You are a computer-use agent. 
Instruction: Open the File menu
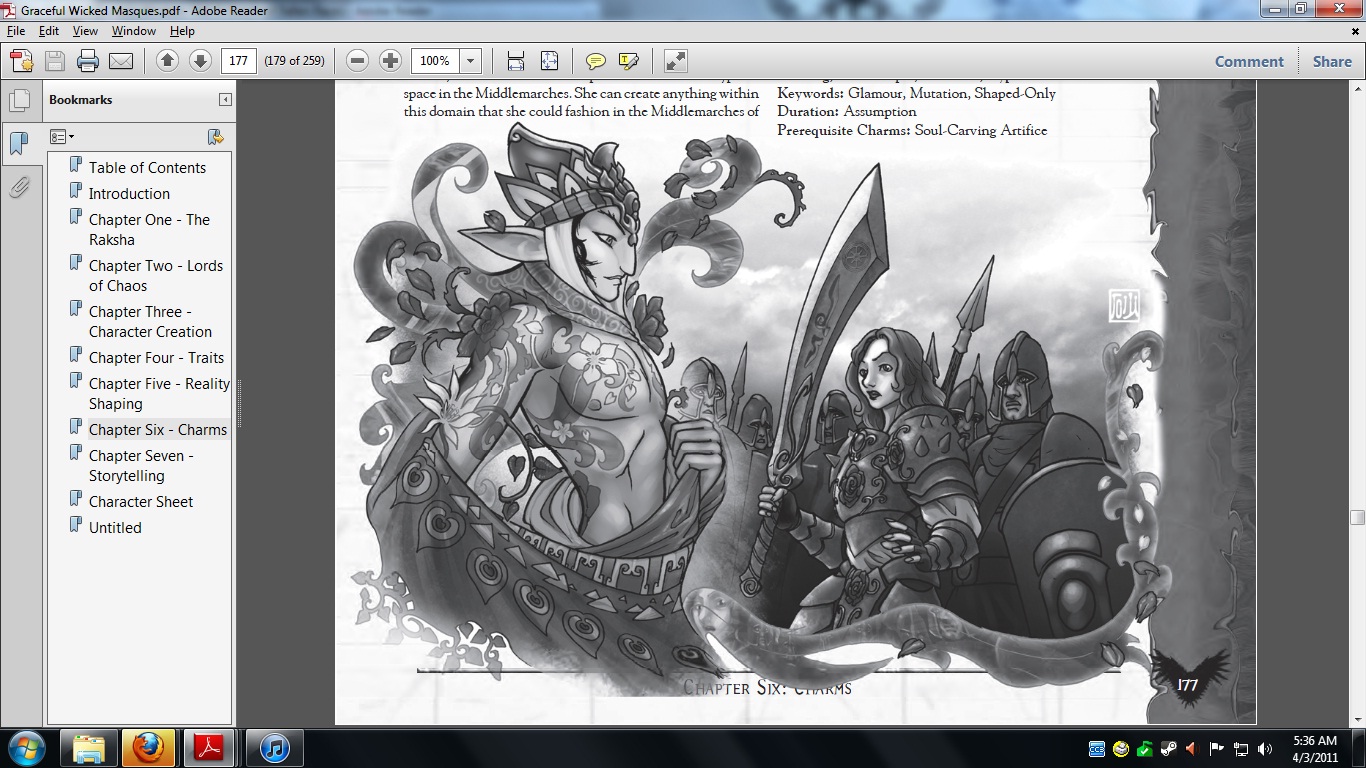pos(16,31)
